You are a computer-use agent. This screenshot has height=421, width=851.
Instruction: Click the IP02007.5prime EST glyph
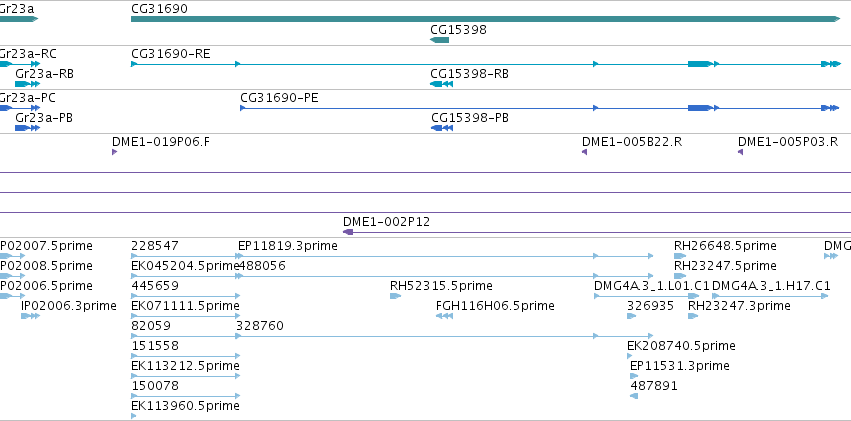point(12,256)
